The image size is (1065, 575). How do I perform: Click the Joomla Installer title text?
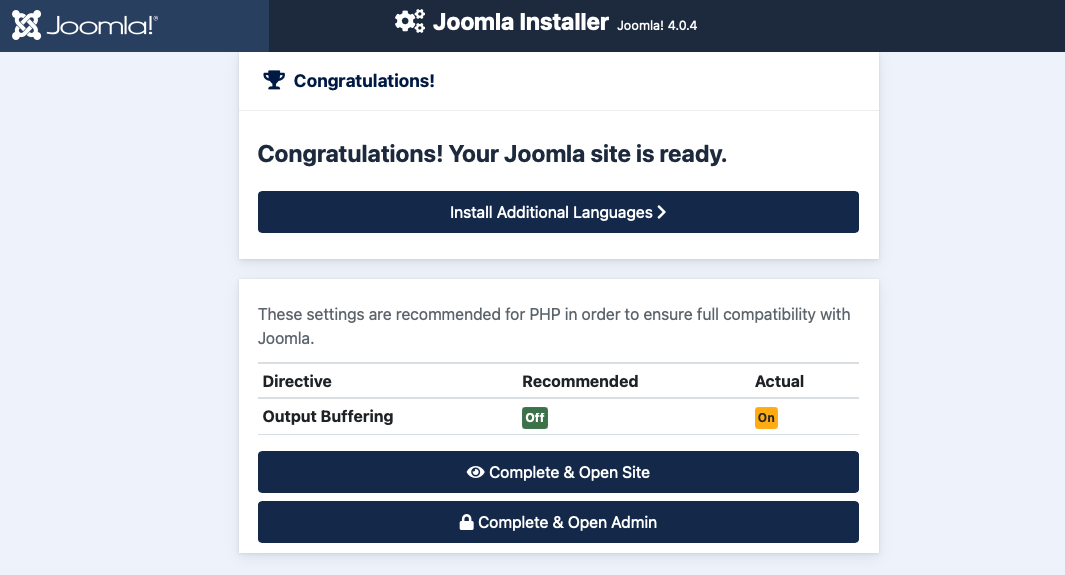point(520,22)
